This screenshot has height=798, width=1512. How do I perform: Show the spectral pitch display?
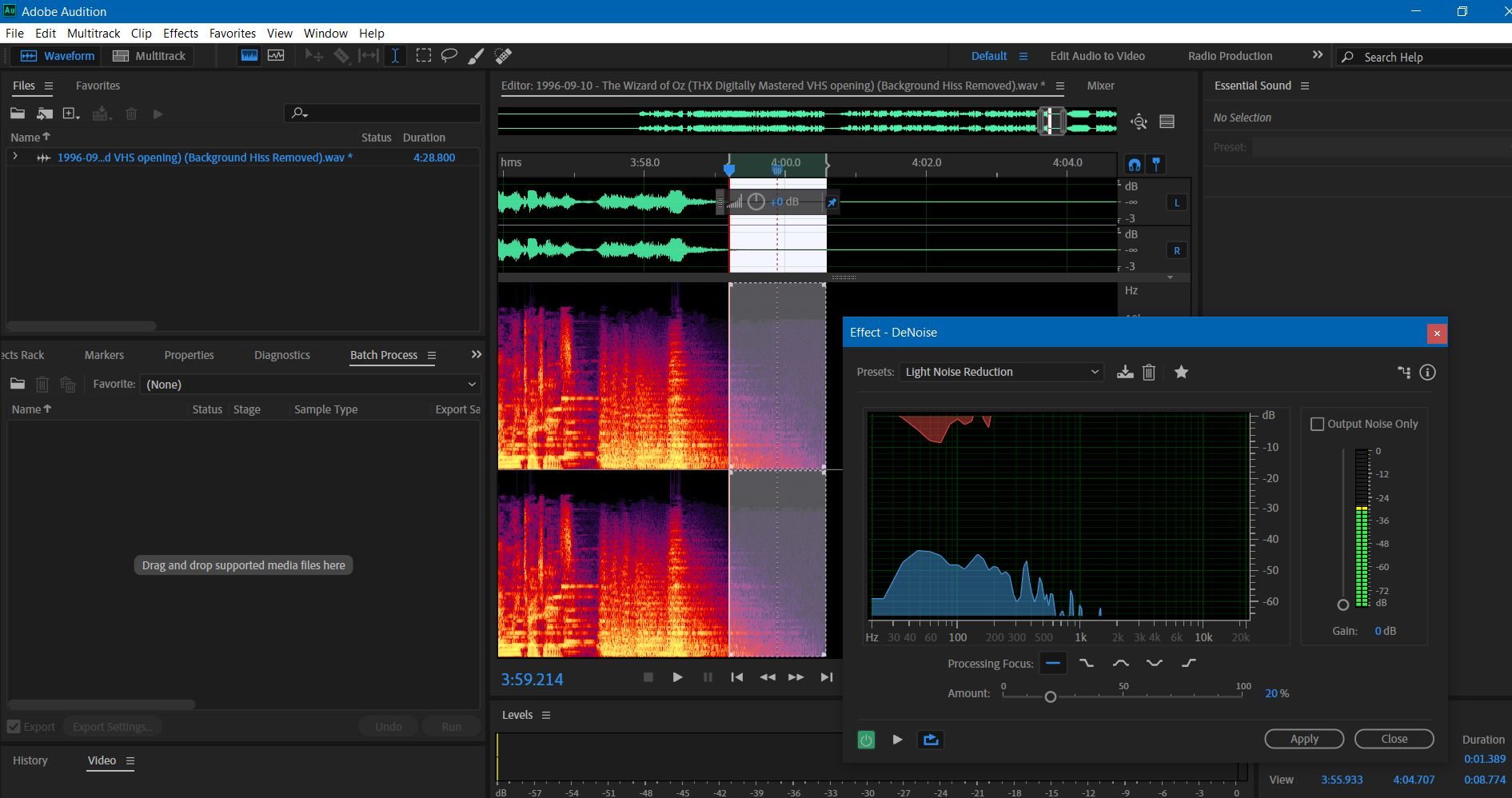click(x=276, y=56)
